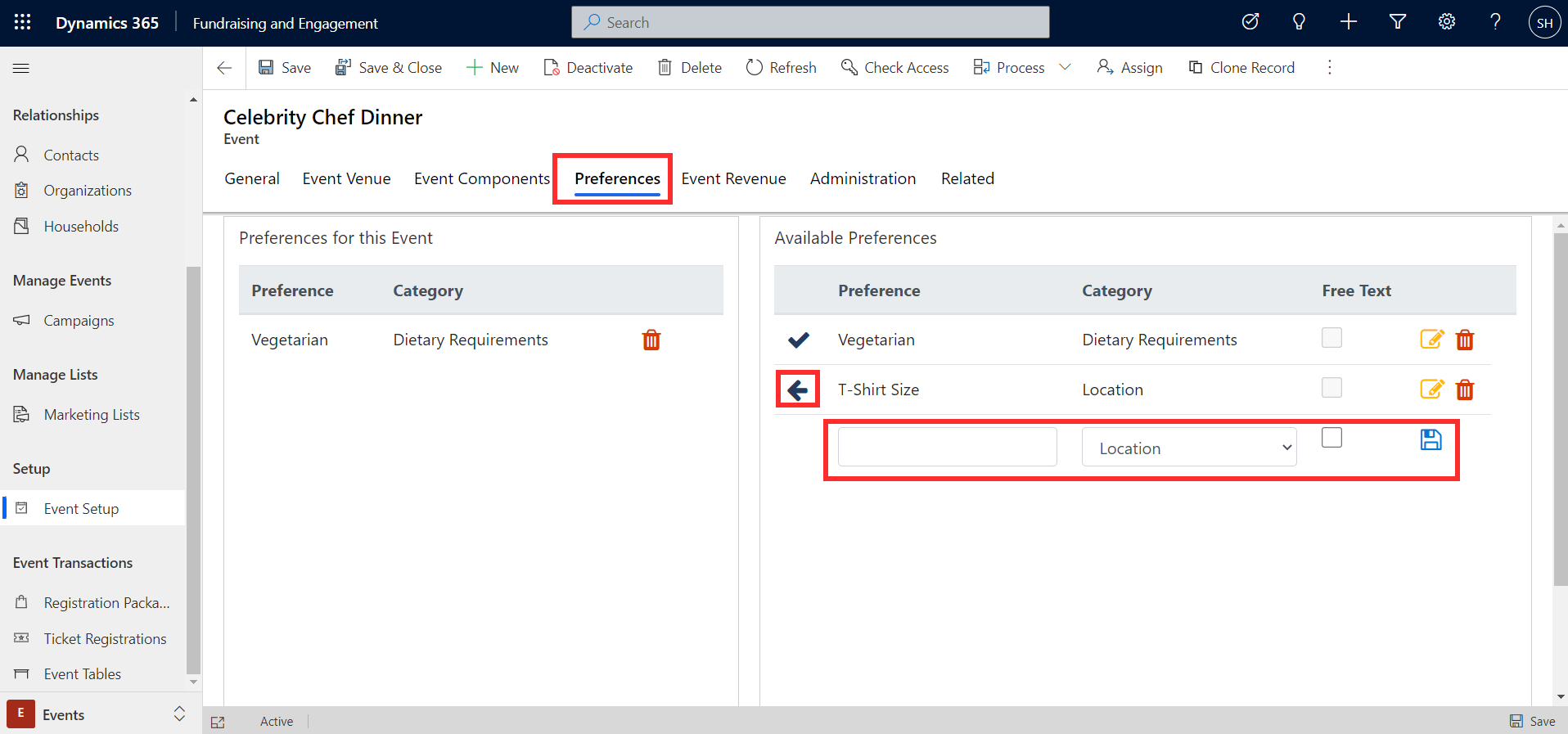This screenshot has width=1568, height=734.
Task: Open the lightbulb assistant icon
Action: pyautogui.click(x=1299, y=22)
